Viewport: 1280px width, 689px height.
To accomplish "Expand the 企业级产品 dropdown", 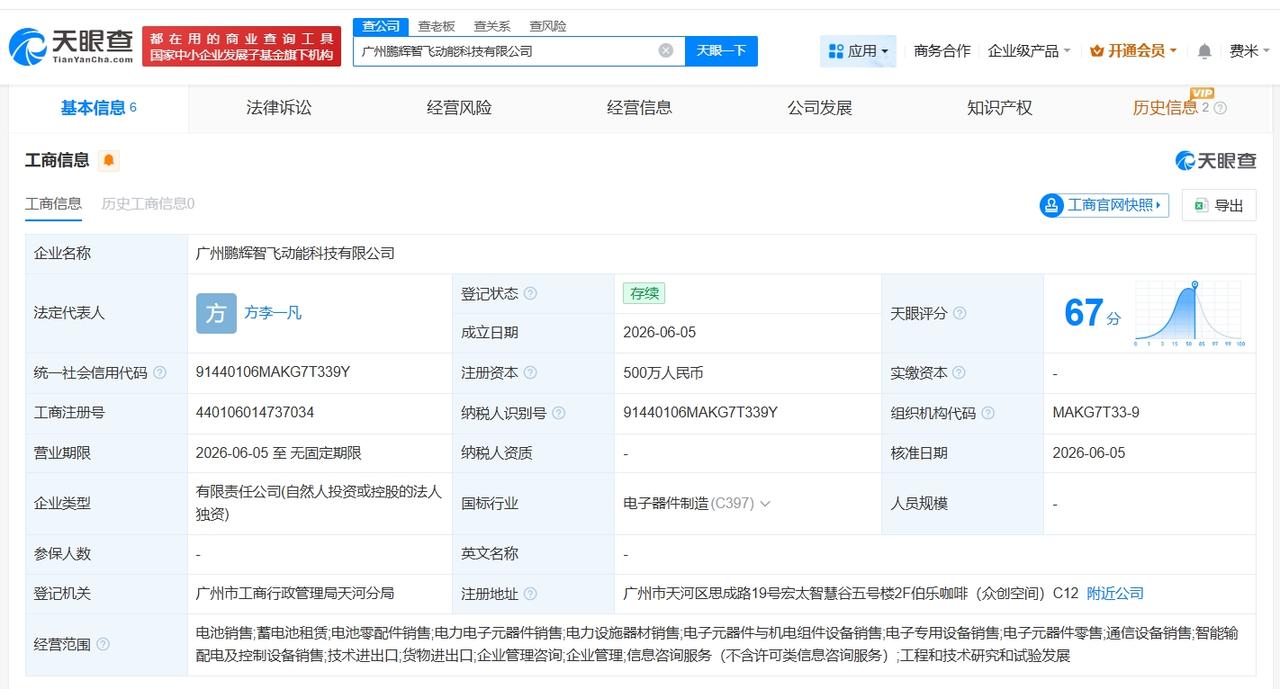I will 1029,51.
